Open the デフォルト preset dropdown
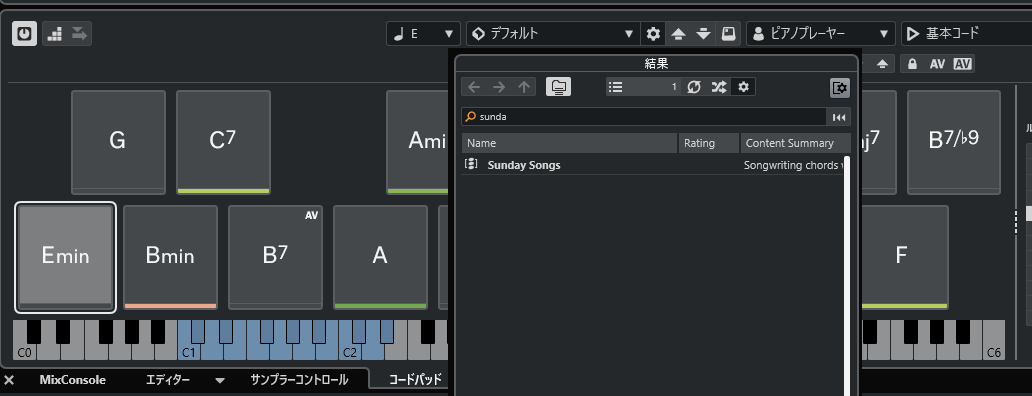Image resolution: width=1032 pixels, height=396 pixels. (553, 34)
